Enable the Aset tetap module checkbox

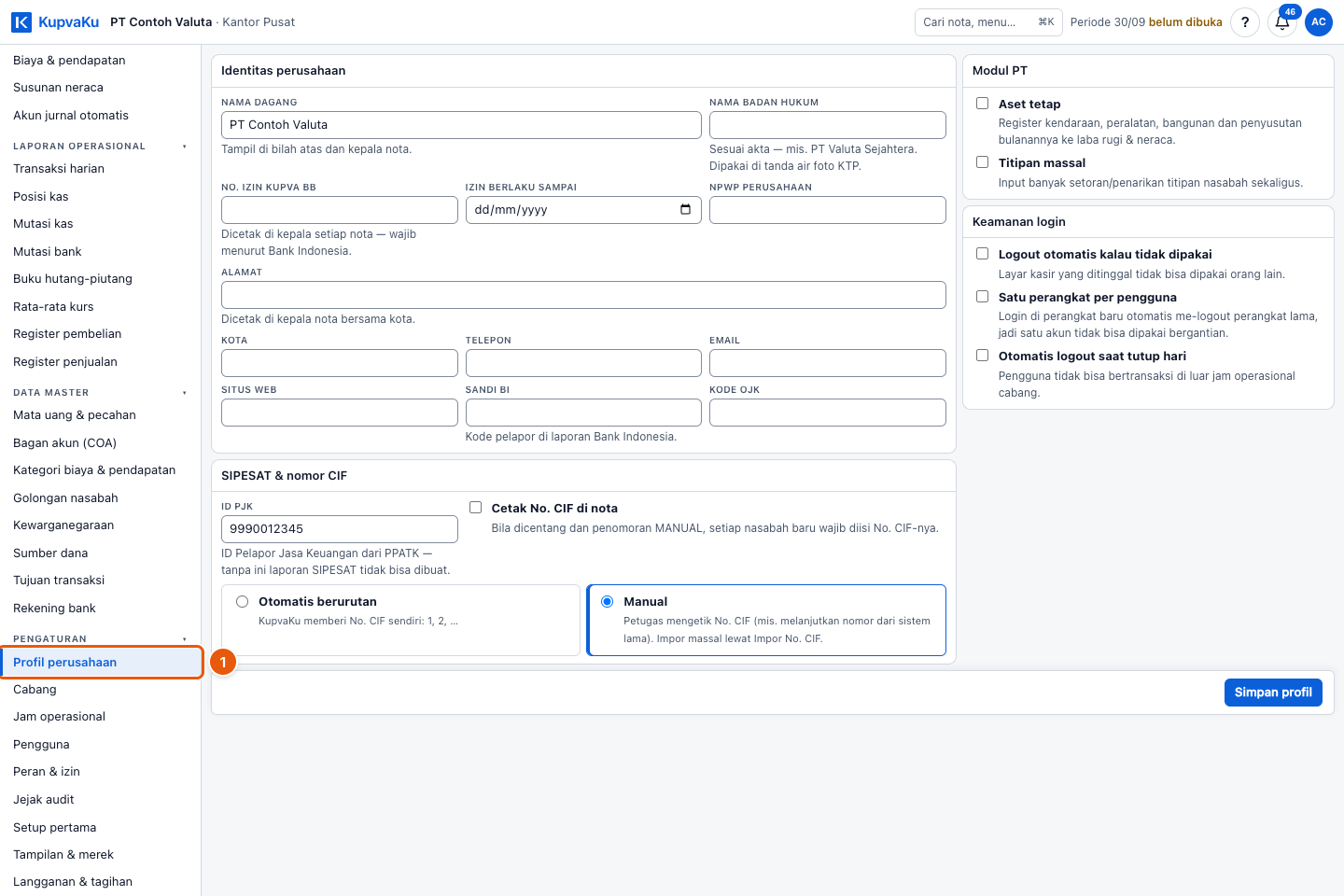click(982, 104)
